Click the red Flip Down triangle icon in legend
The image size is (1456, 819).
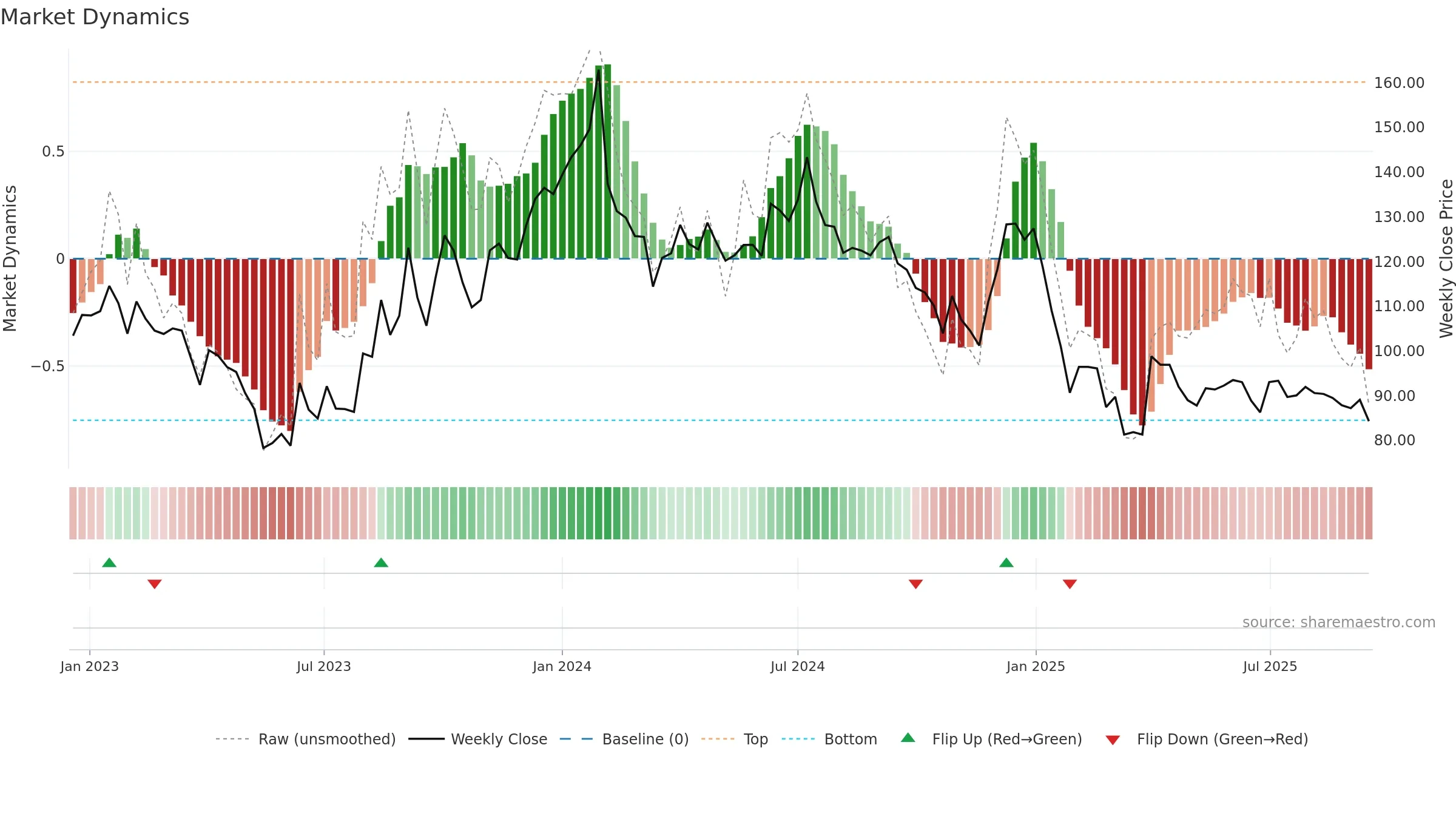click(x=1113, y=740)
